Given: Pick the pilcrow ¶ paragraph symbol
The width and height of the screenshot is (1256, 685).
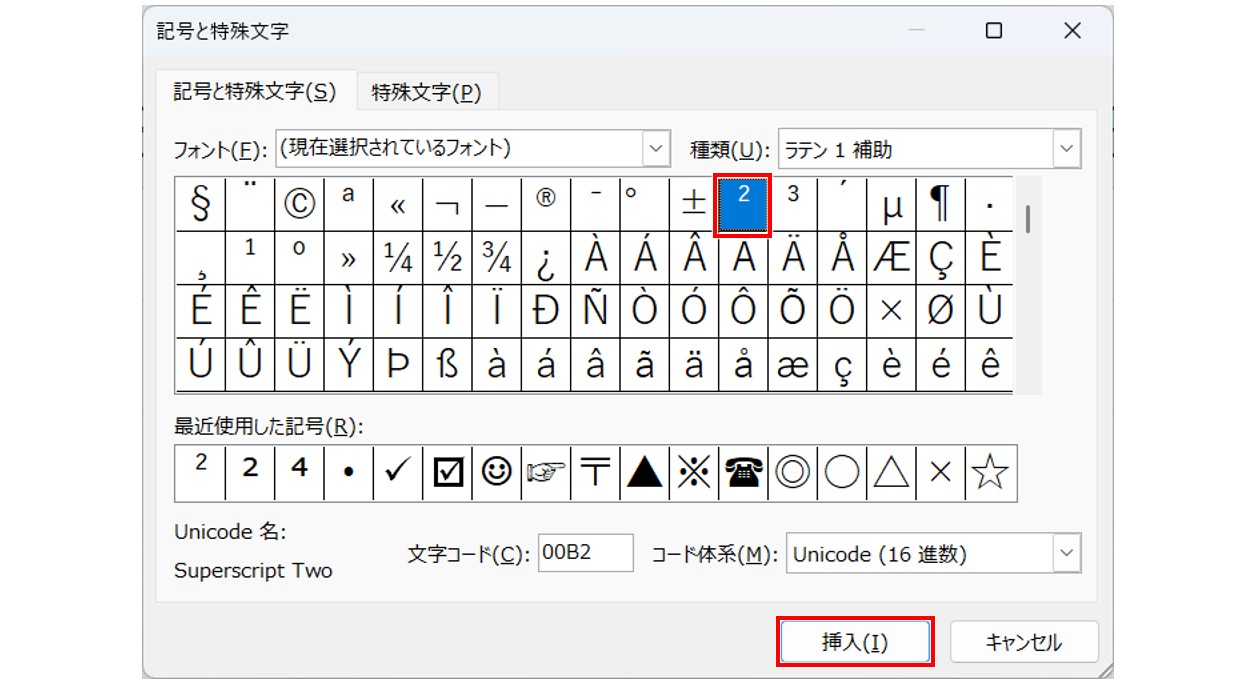Looking at the screenshot, I should [940, 204].
